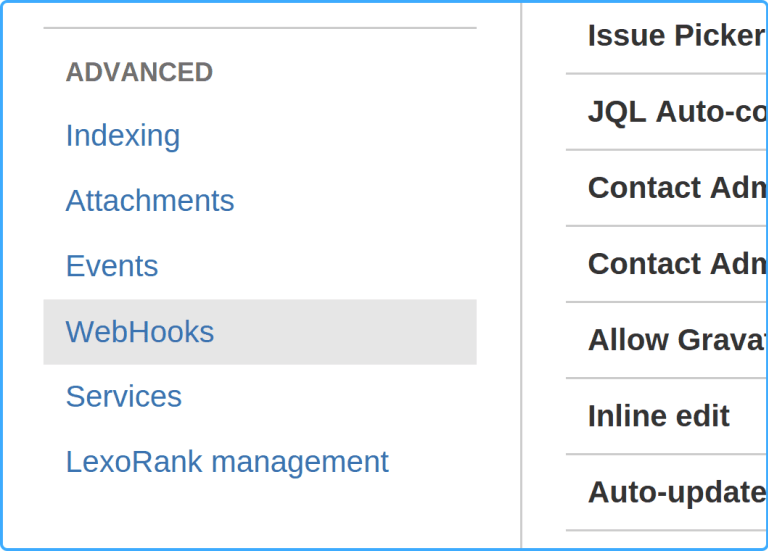This screenshot has width=768, height=551.
Task: Click gray highlighted area beside WebHooks text
Action: 380,332
